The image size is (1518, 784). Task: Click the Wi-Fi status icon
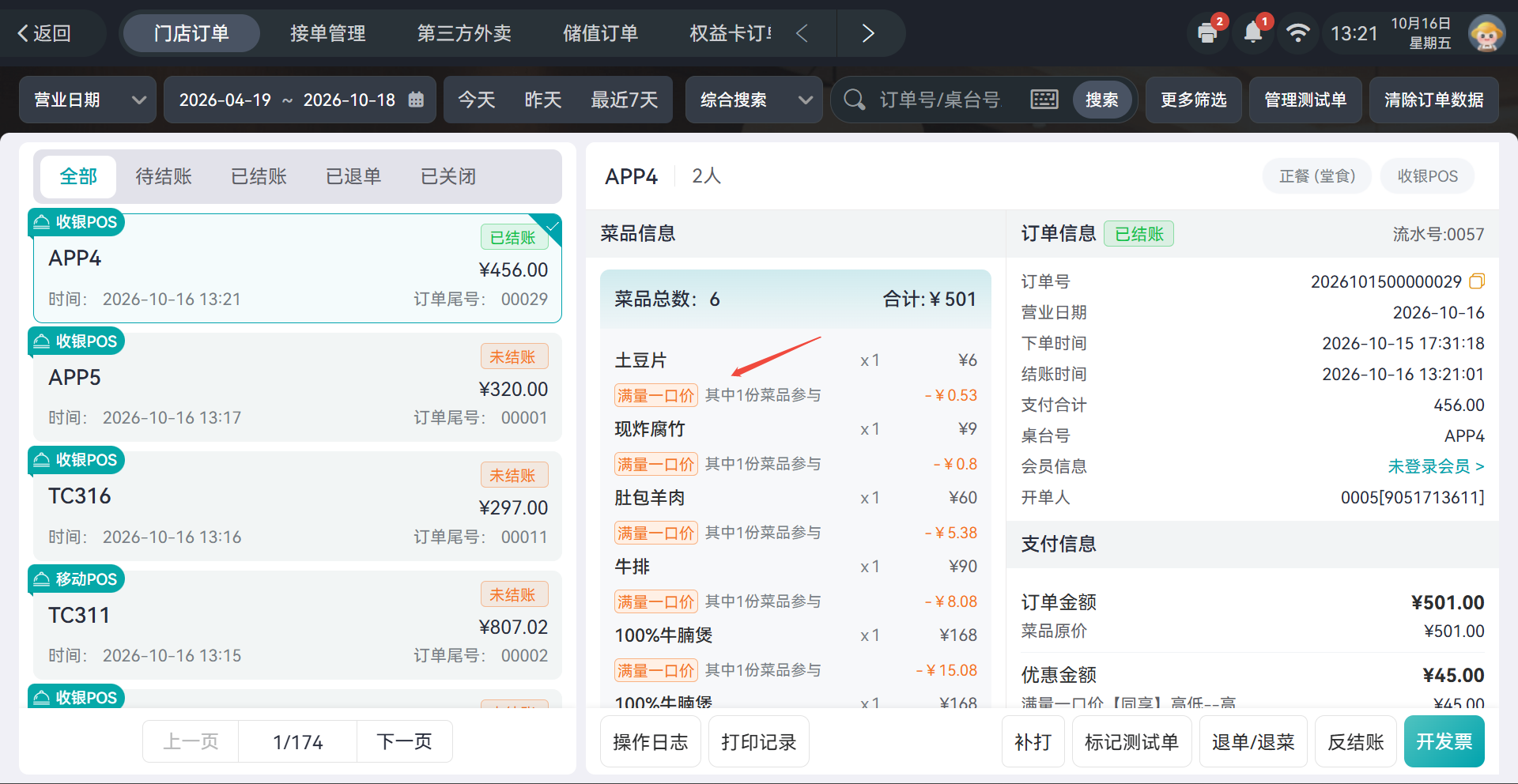click(x=1297, y=32)
